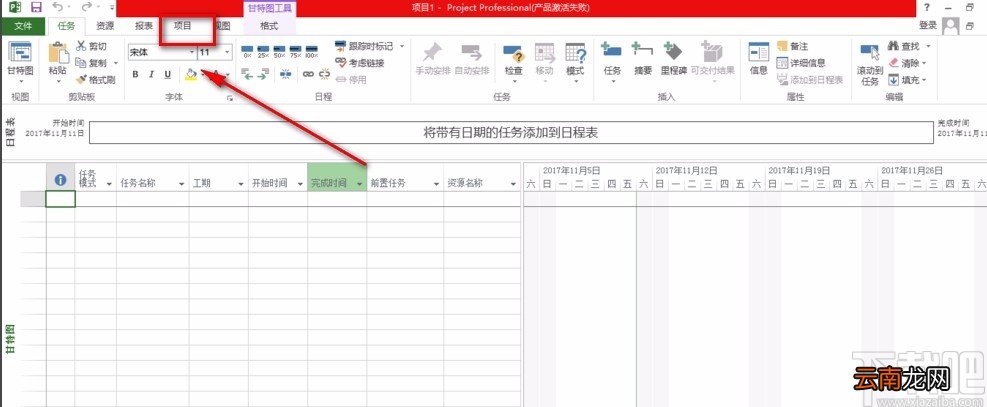Mark task 25% complete
Screen dimensions: 987x407
(262, 51)
